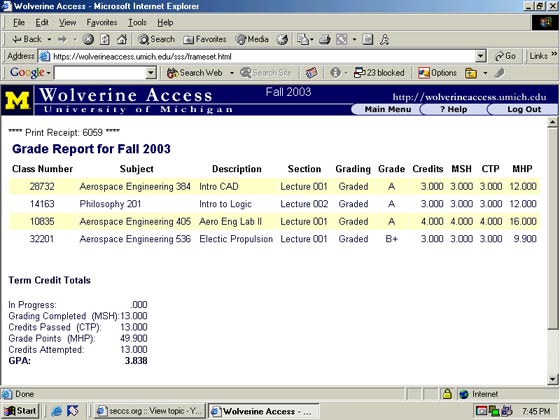Launch Internet Explorer from quick launch
Viewport: 560px width, 420px height.
(x=56, y=411)
